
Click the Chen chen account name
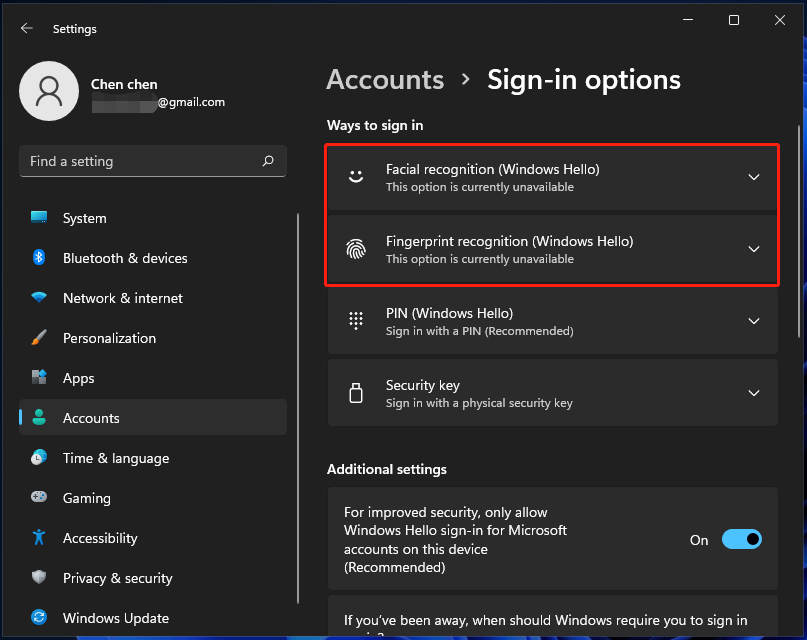pos(124,84)
